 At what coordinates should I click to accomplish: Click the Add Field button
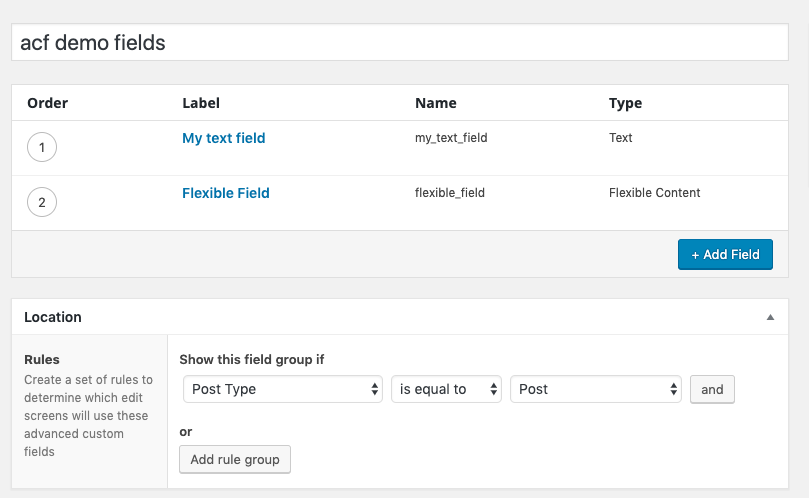tap(725, 254)
